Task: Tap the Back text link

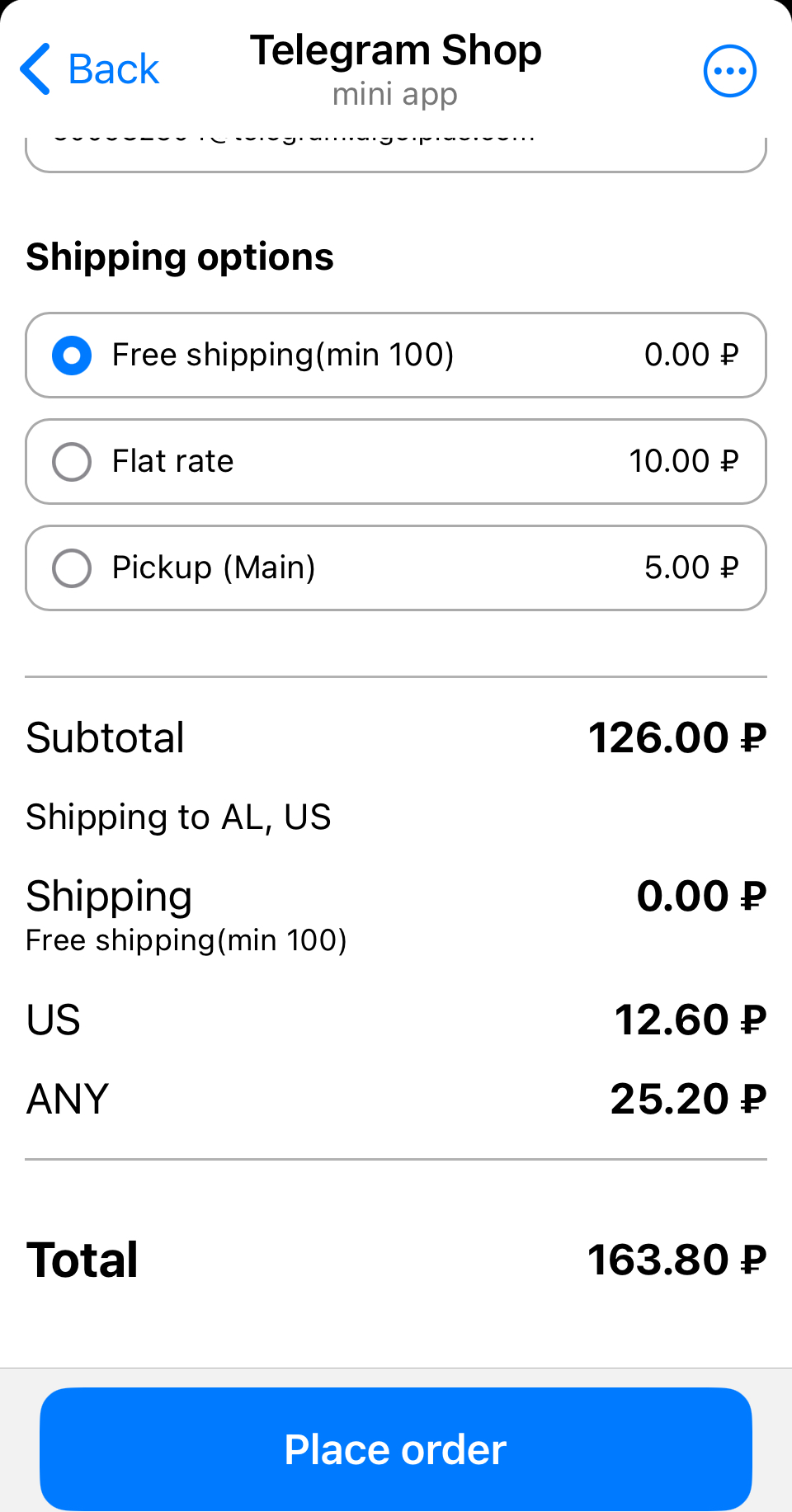Action: pyautogui.click(x=114, y=69)
